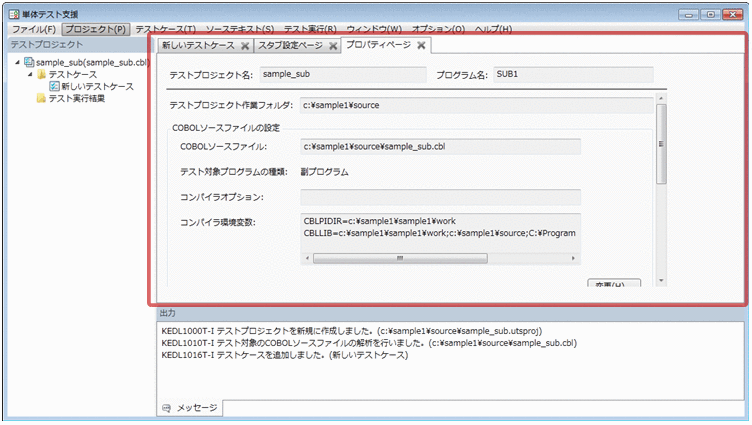Close the プロパティページ tab
This screenshot has height=425, width=752.
[x=421, y=45]
